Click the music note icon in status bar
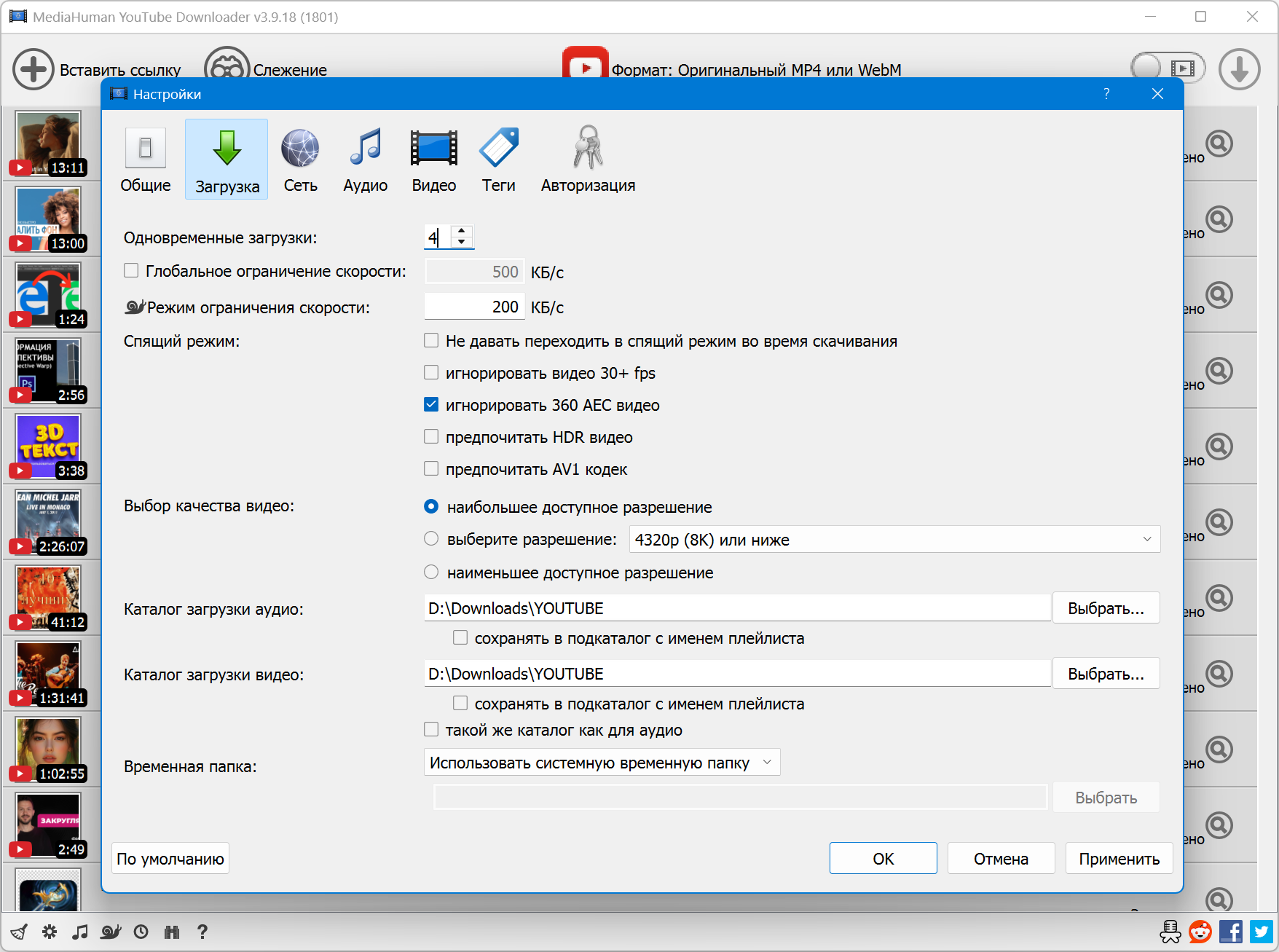This screenshot has height=952, width=1279. pos(80,932)
